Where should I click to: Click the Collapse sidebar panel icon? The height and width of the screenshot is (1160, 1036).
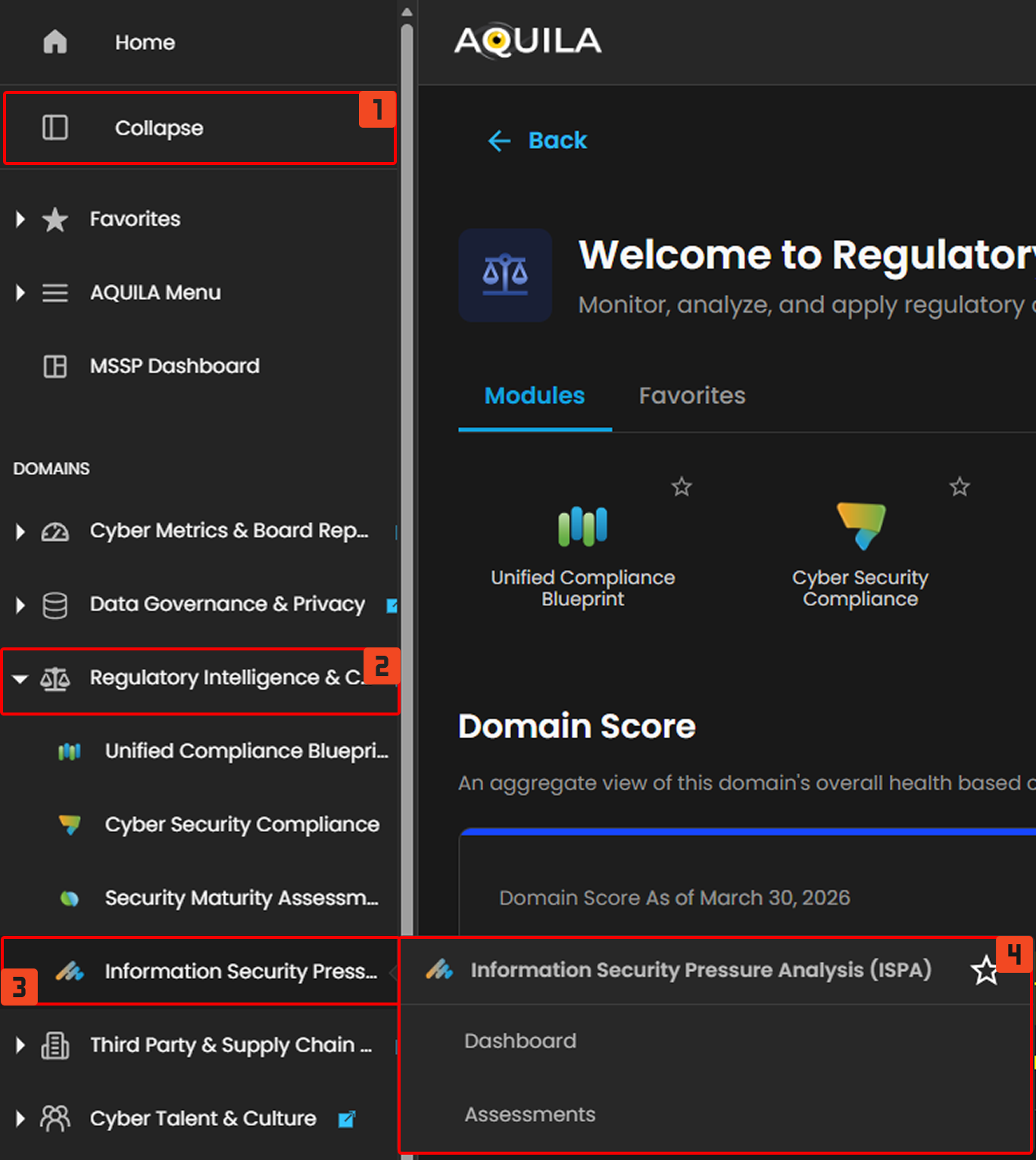coord(55,128)
